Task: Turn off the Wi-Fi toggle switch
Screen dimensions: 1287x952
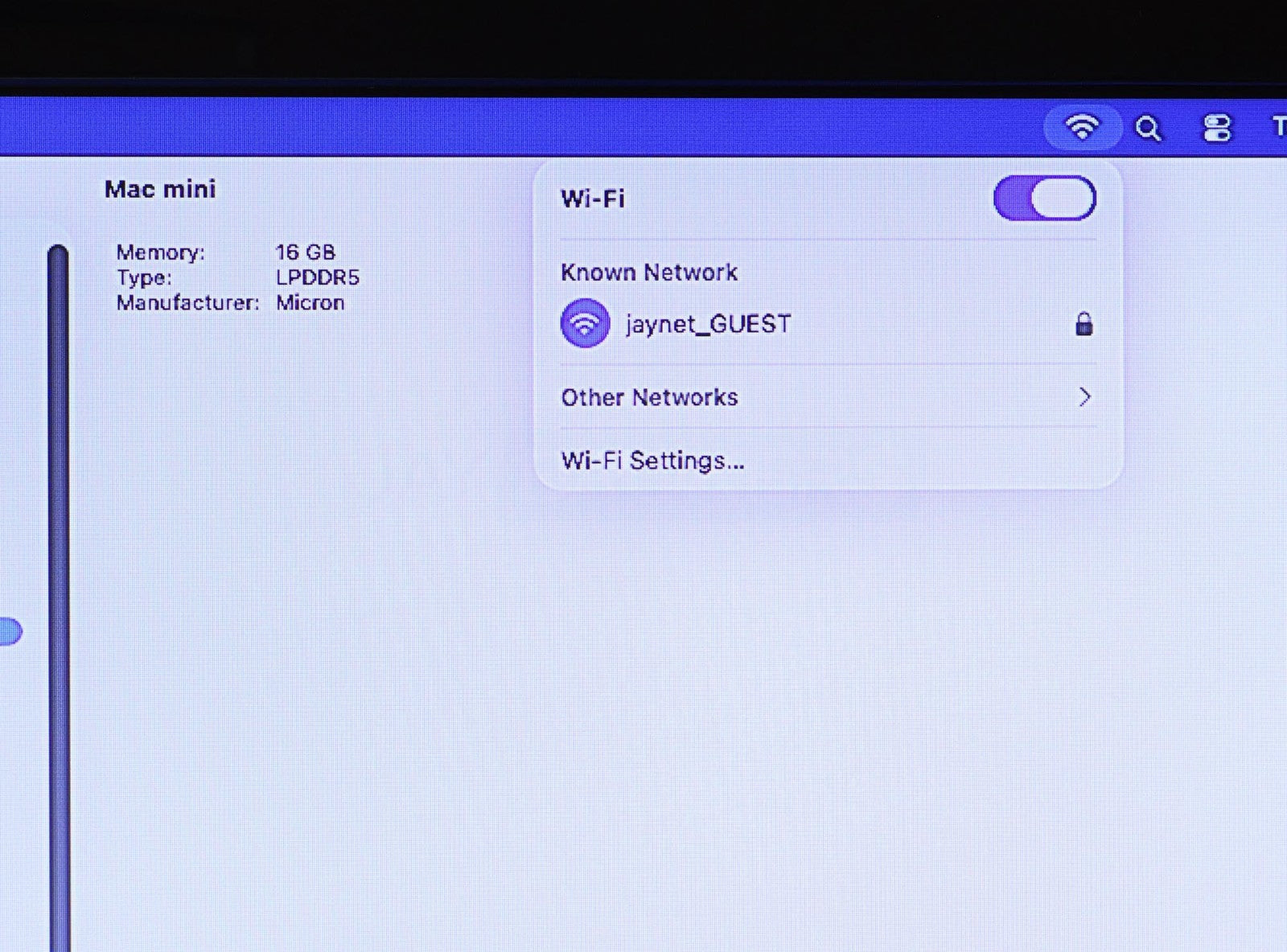Action: point(1044,199)
